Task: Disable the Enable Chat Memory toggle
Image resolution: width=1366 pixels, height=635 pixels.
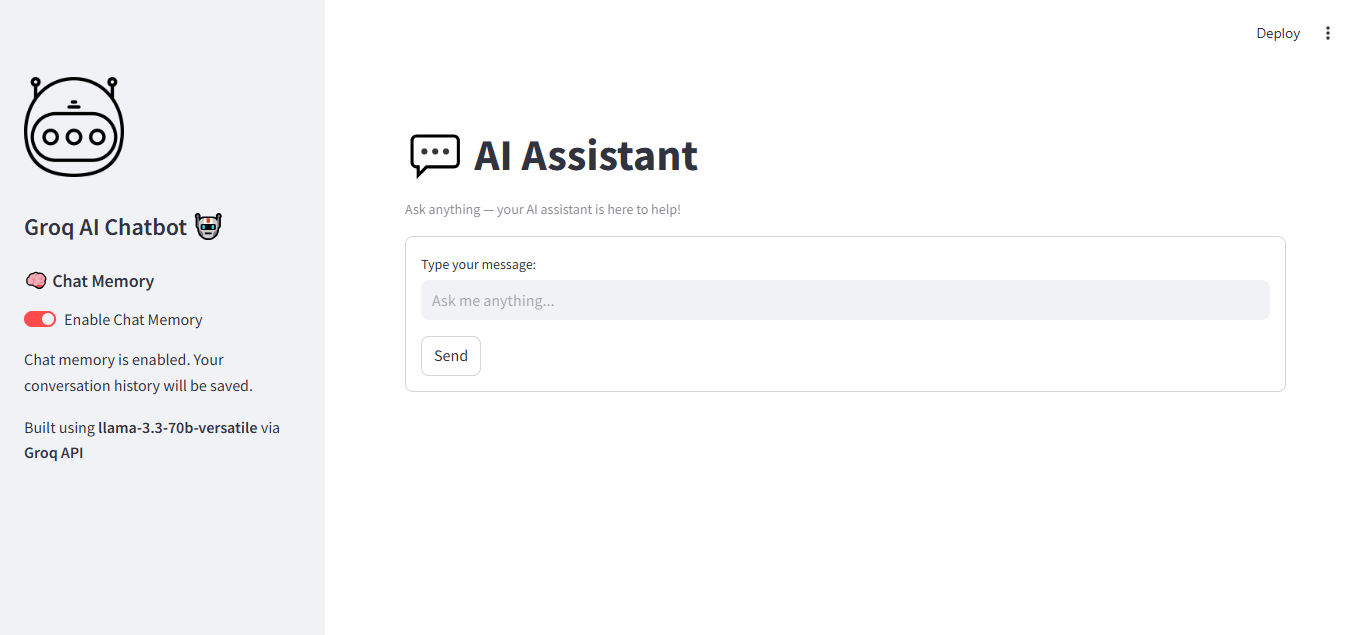Action: [x=39, y=319]
